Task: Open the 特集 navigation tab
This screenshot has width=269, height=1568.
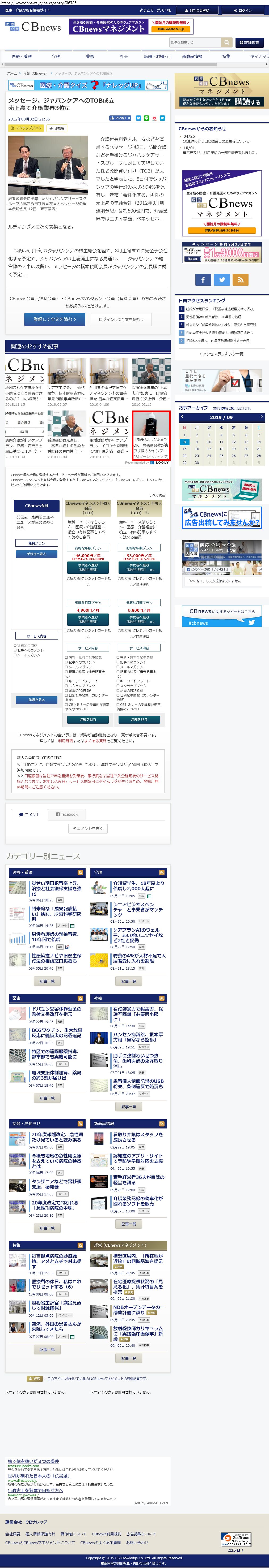Action: click(x=226, y=56)
